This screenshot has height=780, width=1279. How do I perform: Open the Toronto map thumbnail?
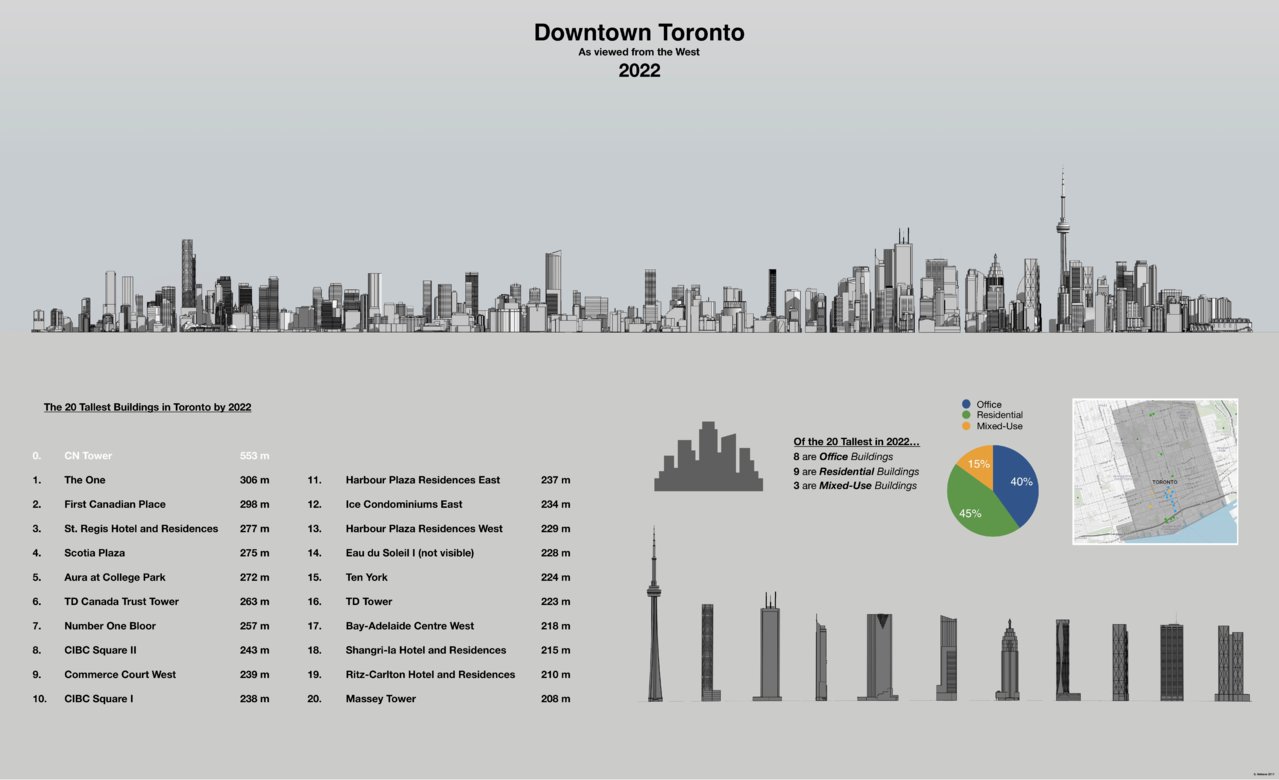pos(1155,471)
